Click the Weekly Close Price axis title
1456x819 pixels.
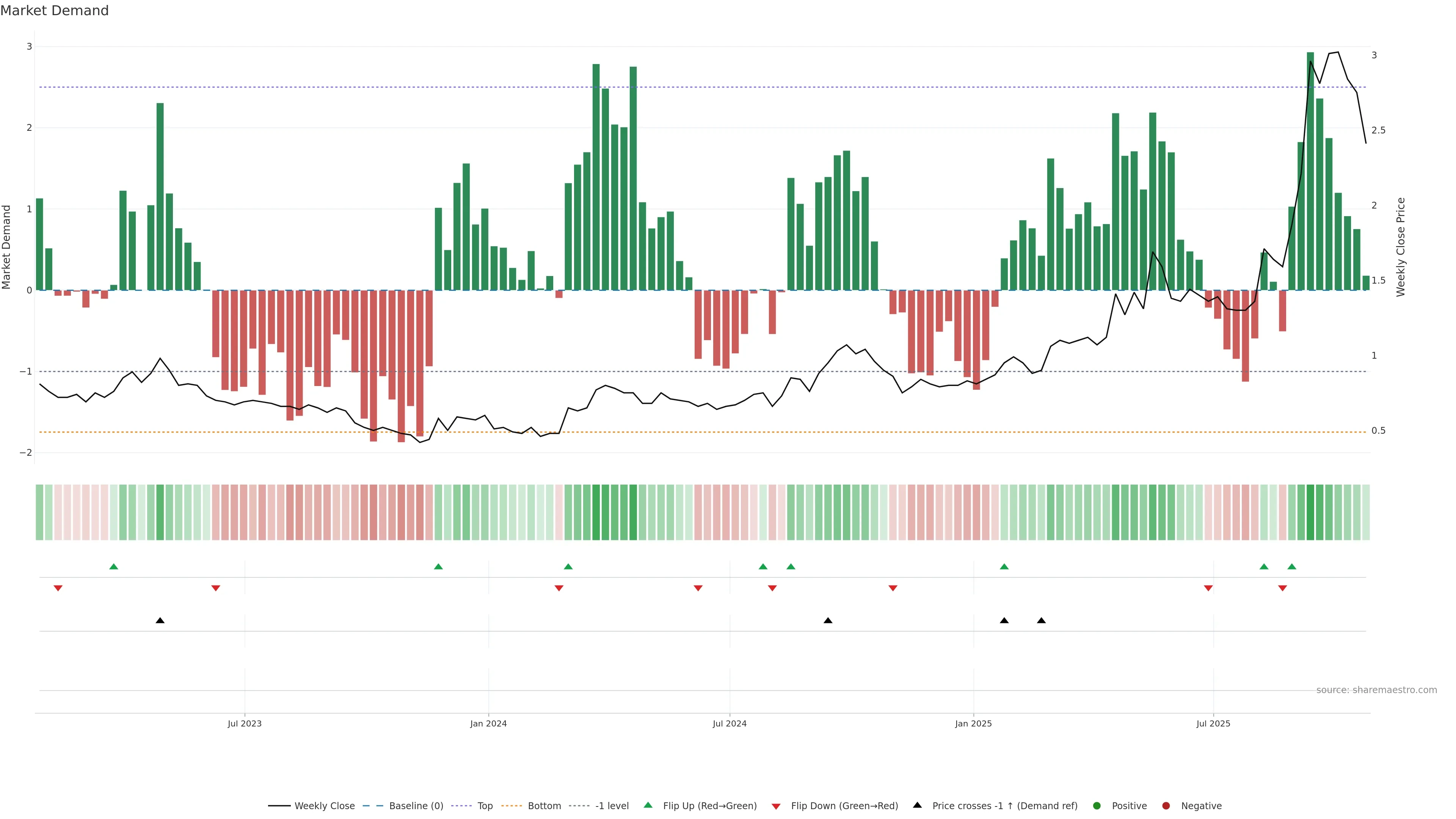(x=1401, y=247)
